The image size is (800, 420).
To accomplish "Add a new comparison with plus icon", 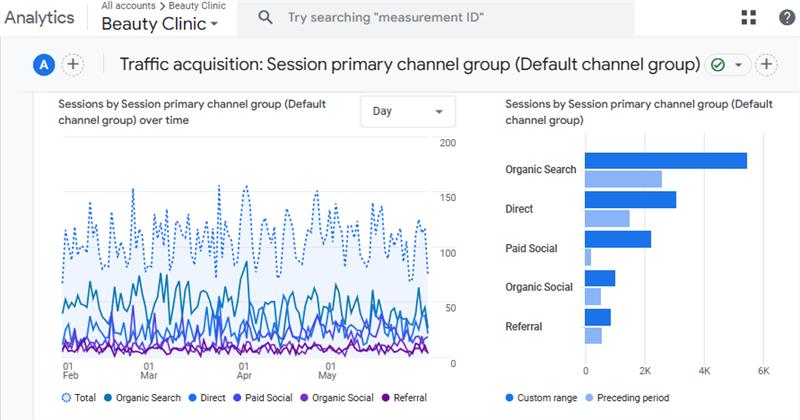I will 72,64.
